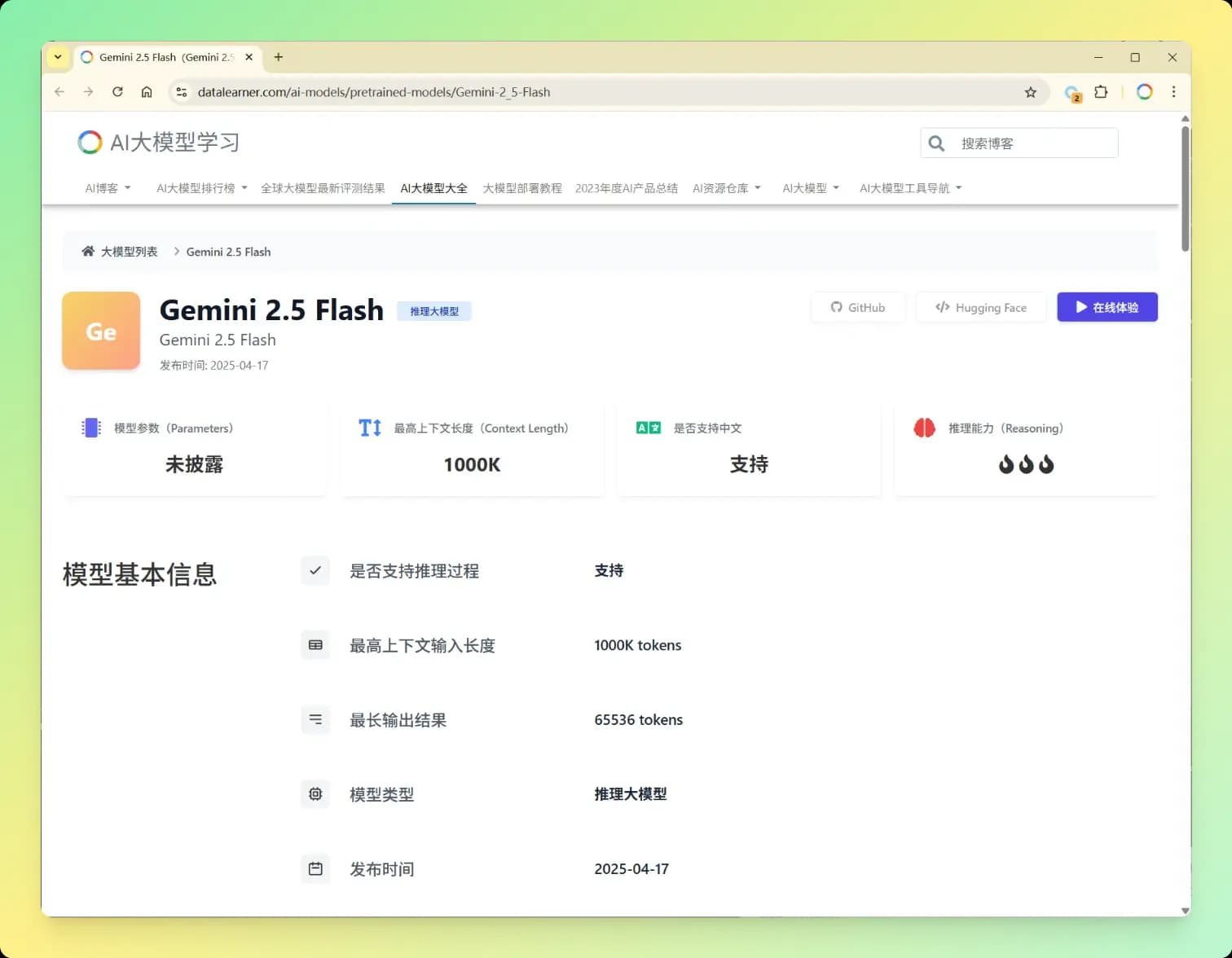Open the AI资源仓库 dropdown
1232x958 pixels.
726,187
